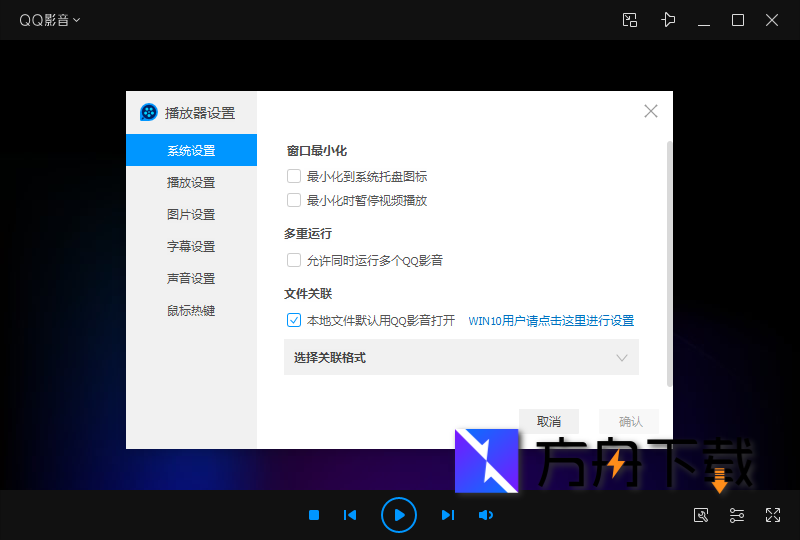Open the toolbox icon in bottom bar
This screenshot has height=540, width=800.
[x=701, y=515]
